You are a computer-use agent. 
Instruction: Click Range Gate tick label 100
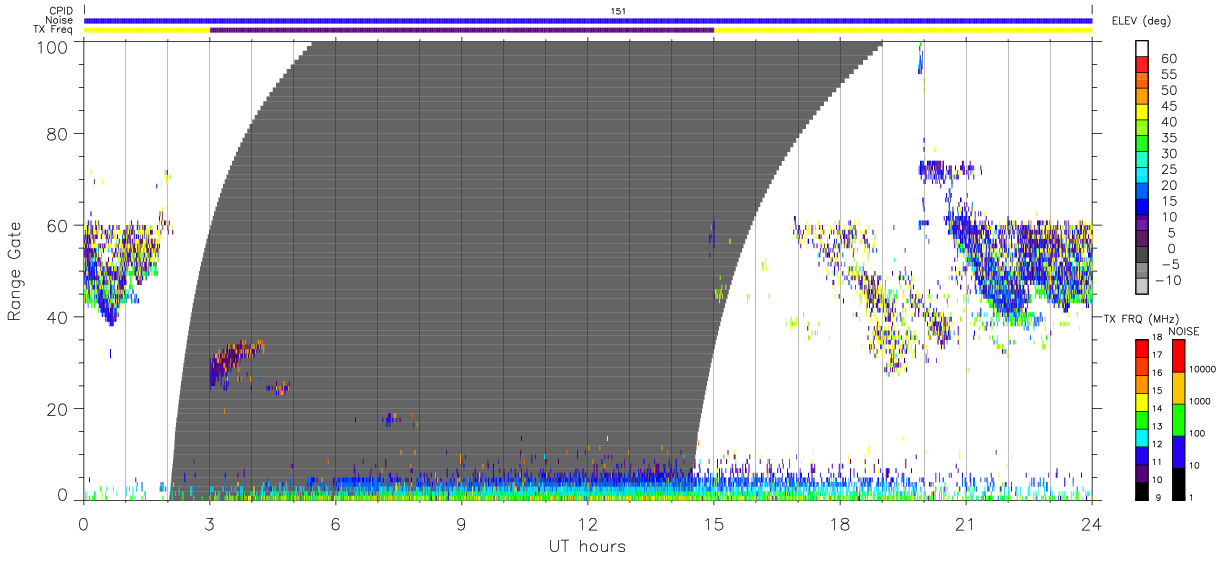52,46
